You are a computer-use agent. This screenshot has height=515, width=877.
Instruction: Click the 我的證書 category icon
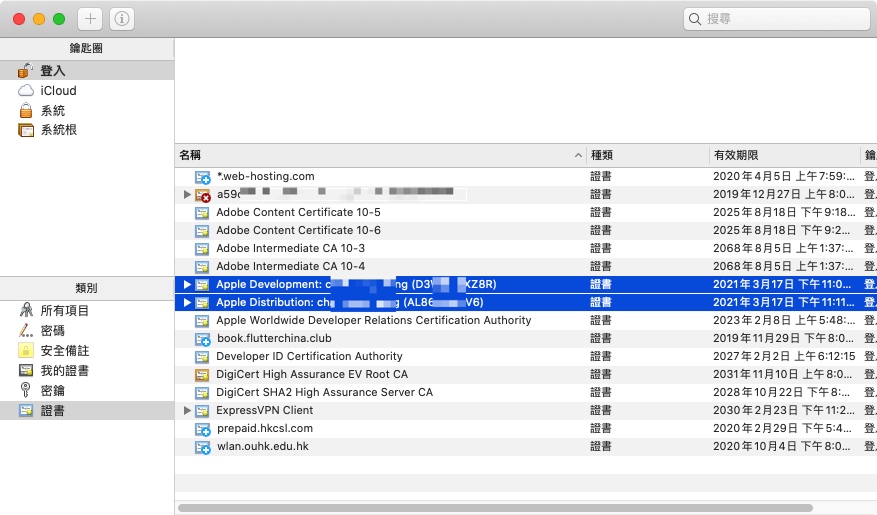click(26, 370)
